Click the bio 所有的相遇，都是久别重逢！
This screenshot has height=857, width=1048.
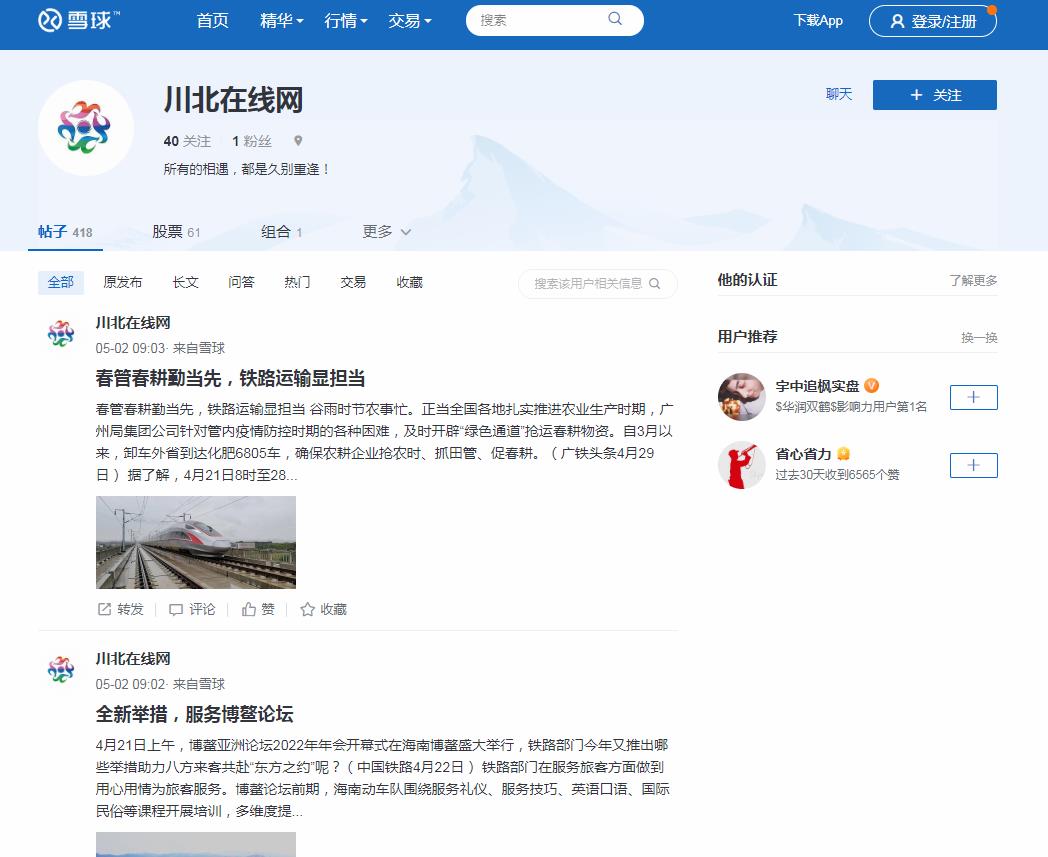247,169
